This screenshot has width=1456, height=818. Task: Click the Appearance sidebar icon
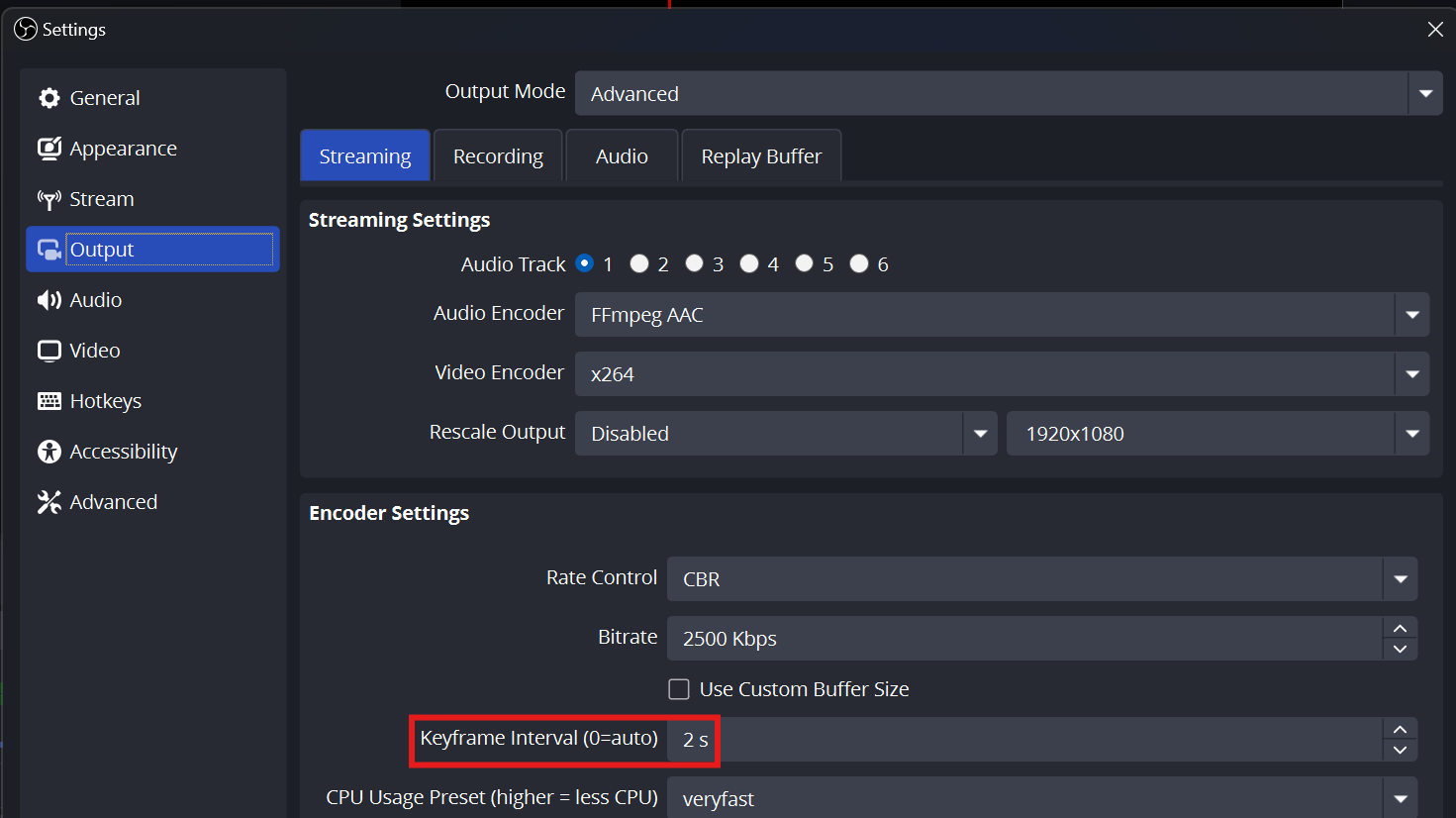click(49, 148)
